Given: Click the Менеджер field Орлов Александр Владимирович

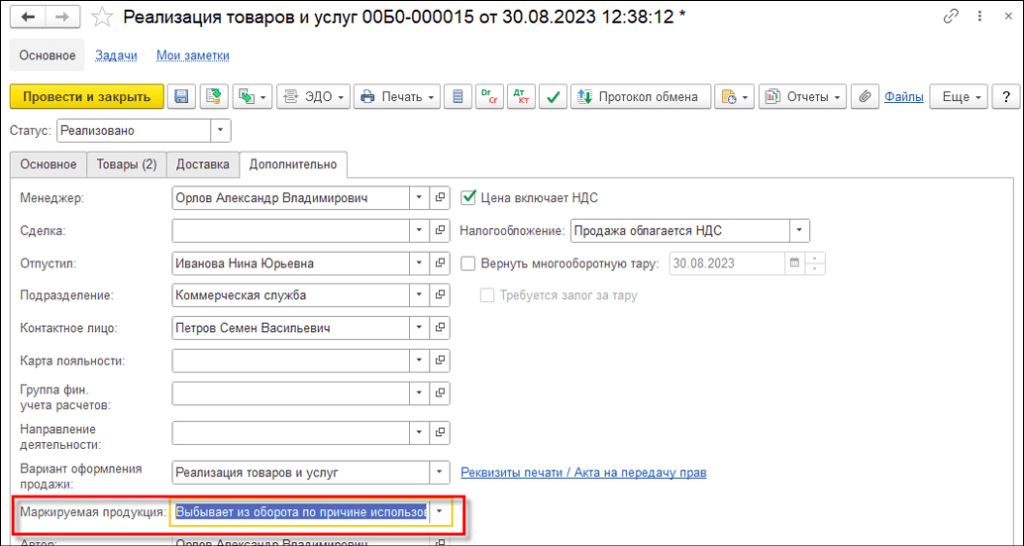Looking at the screenshot, I should pyautogui.click(x=291, y=198).
